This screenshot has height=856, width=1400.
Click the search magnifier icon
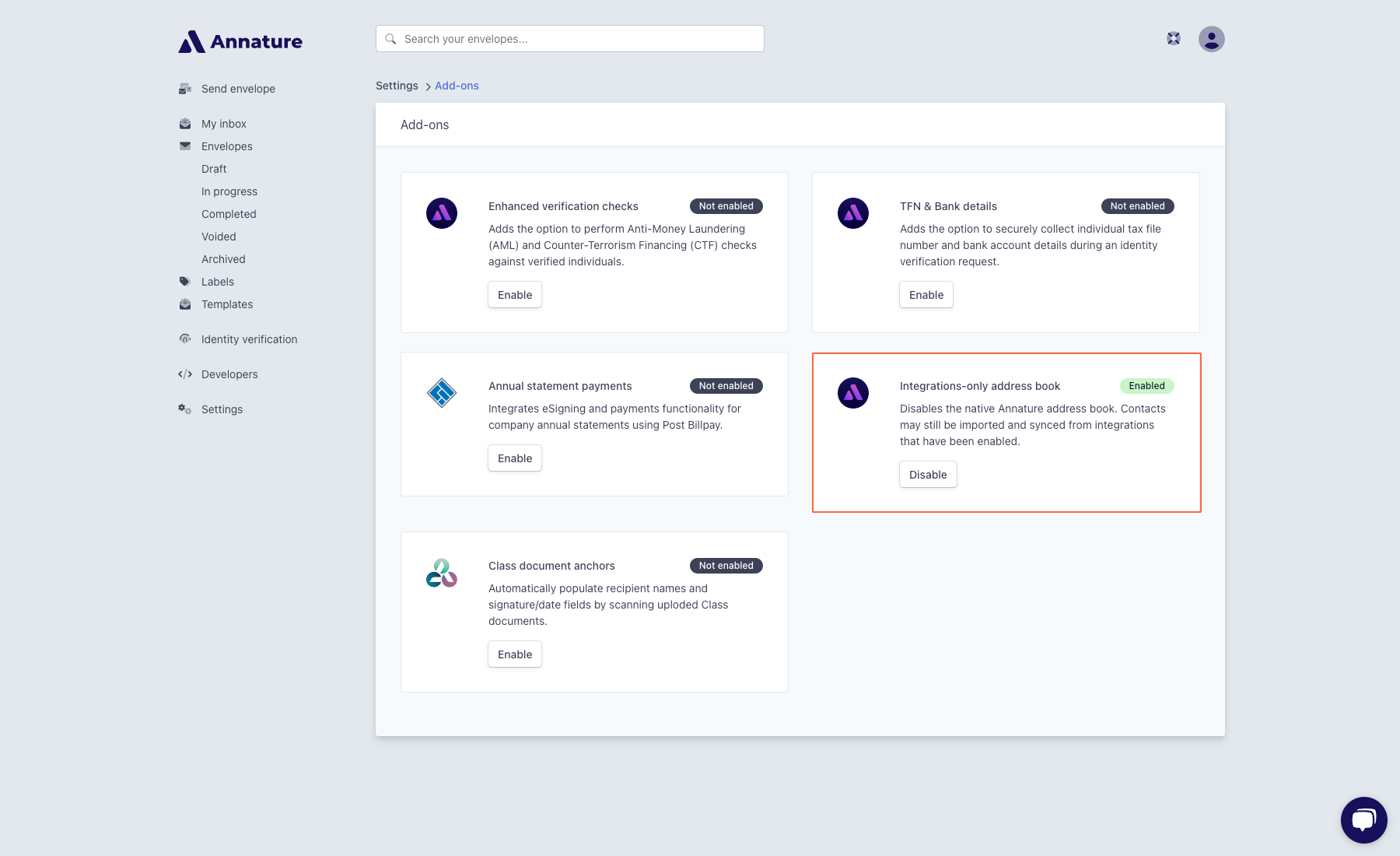coord(390,39)
